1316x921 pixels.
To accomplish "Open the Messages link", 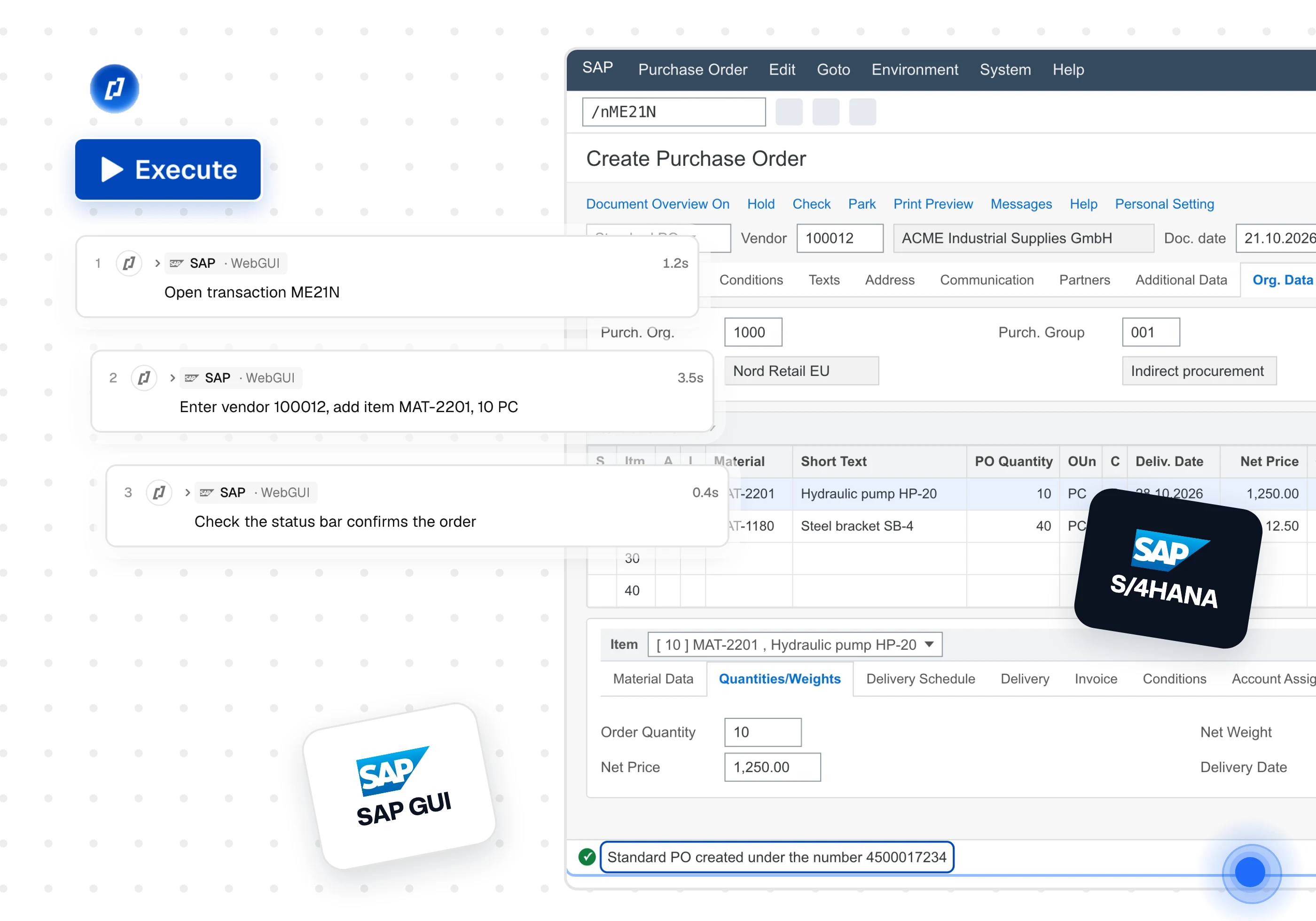I will click(x=1021, y=204).
